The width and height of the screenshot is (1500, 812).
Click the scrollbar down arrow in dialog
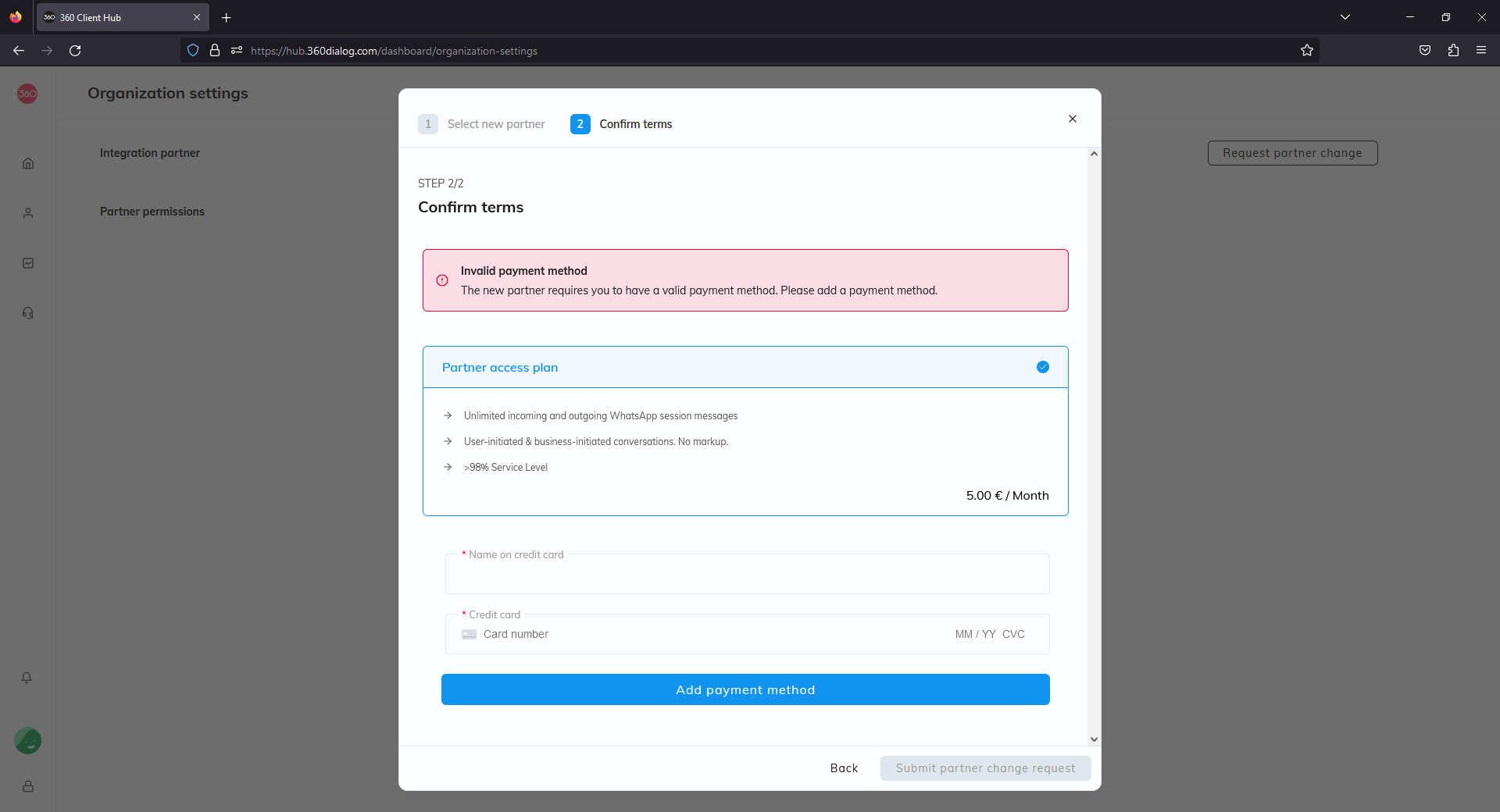point(1094,739)
